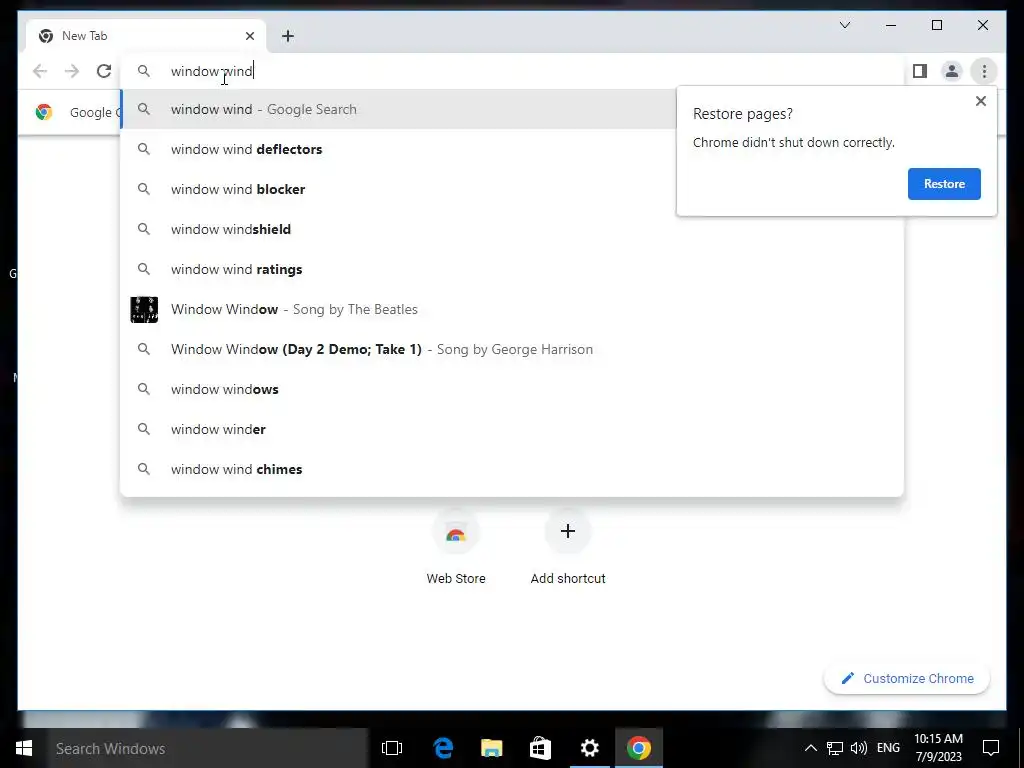Open the Web Store shortcut

coord(456,547)
